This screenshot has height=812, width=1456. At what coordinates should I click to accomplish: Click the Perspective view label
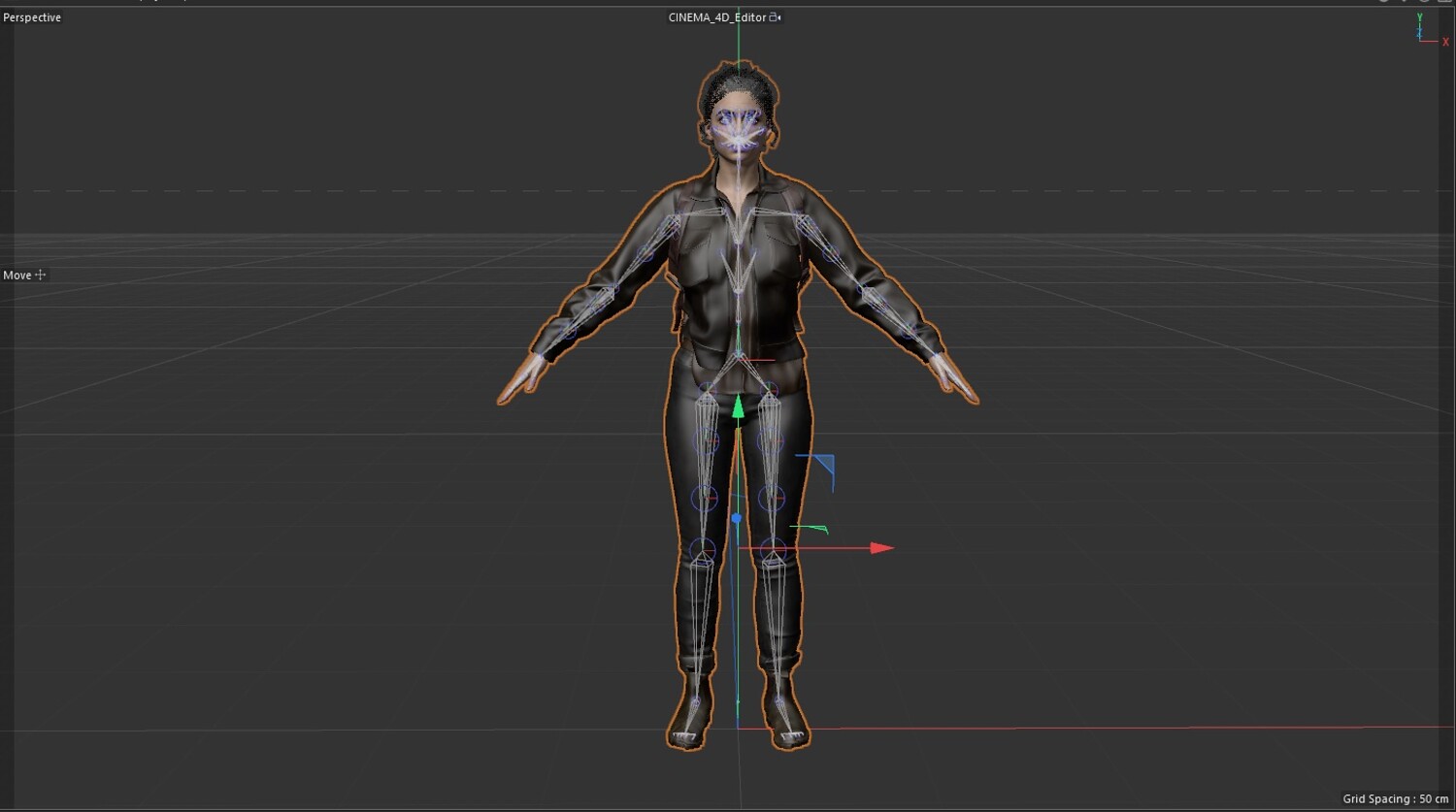[x=32, y=17]
